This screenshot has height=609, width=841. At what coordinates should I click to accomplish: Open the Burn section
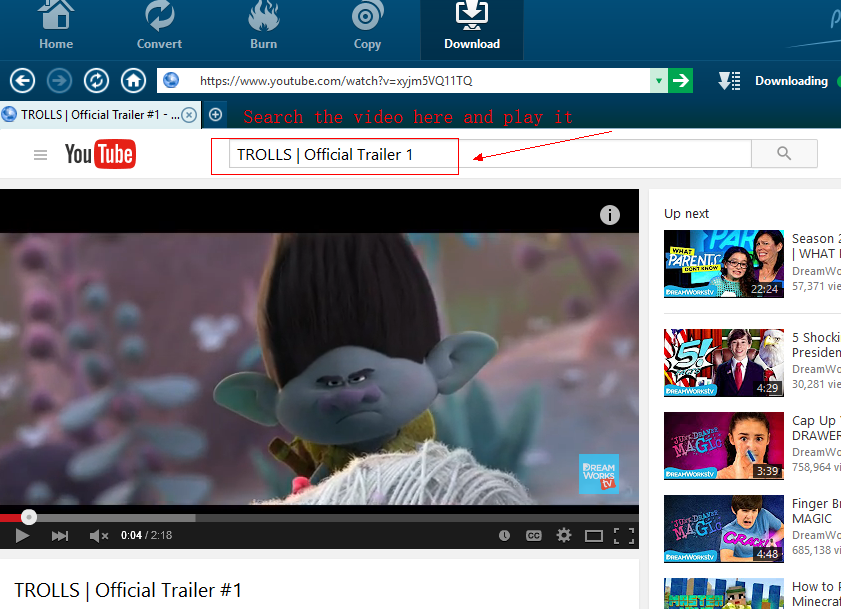pos(263,27)
